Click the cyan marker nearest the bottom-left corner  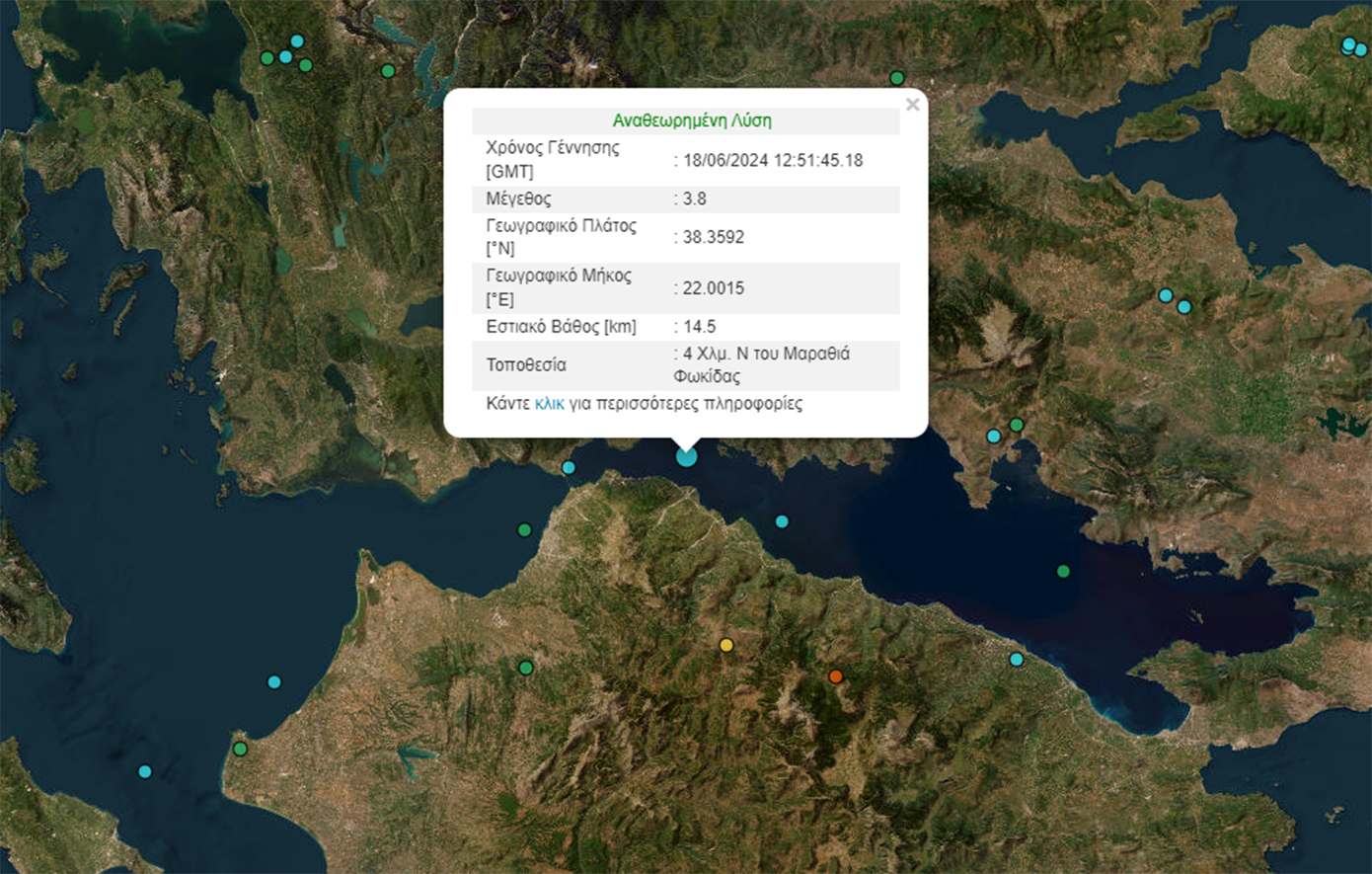145,771
